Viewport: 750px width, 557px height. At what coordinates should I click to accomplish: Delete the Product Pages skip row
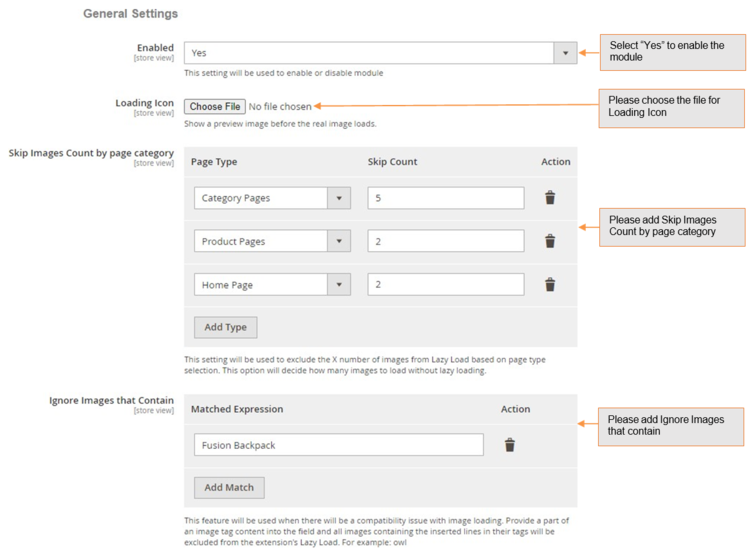pyautogui.click(x=549, y=241)
